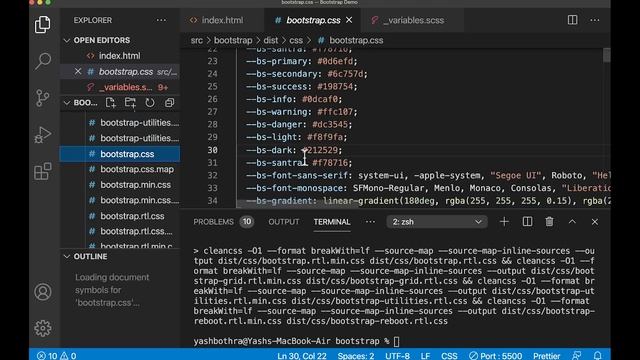The image size is (640, 360).
Task: Click Prettier in status bar
Action: (x=546, y=356)
